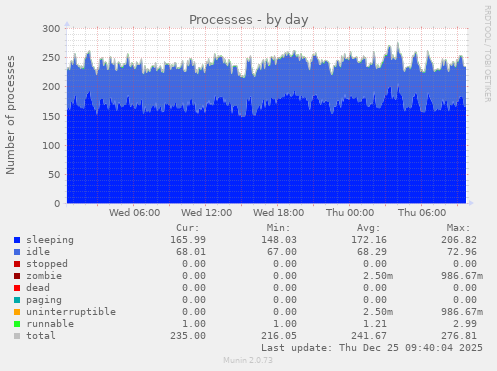Click sleeping minimum value 148.03
Viewport: 497px width, 371px height.
pyautogui.click(x=279, y=240)
